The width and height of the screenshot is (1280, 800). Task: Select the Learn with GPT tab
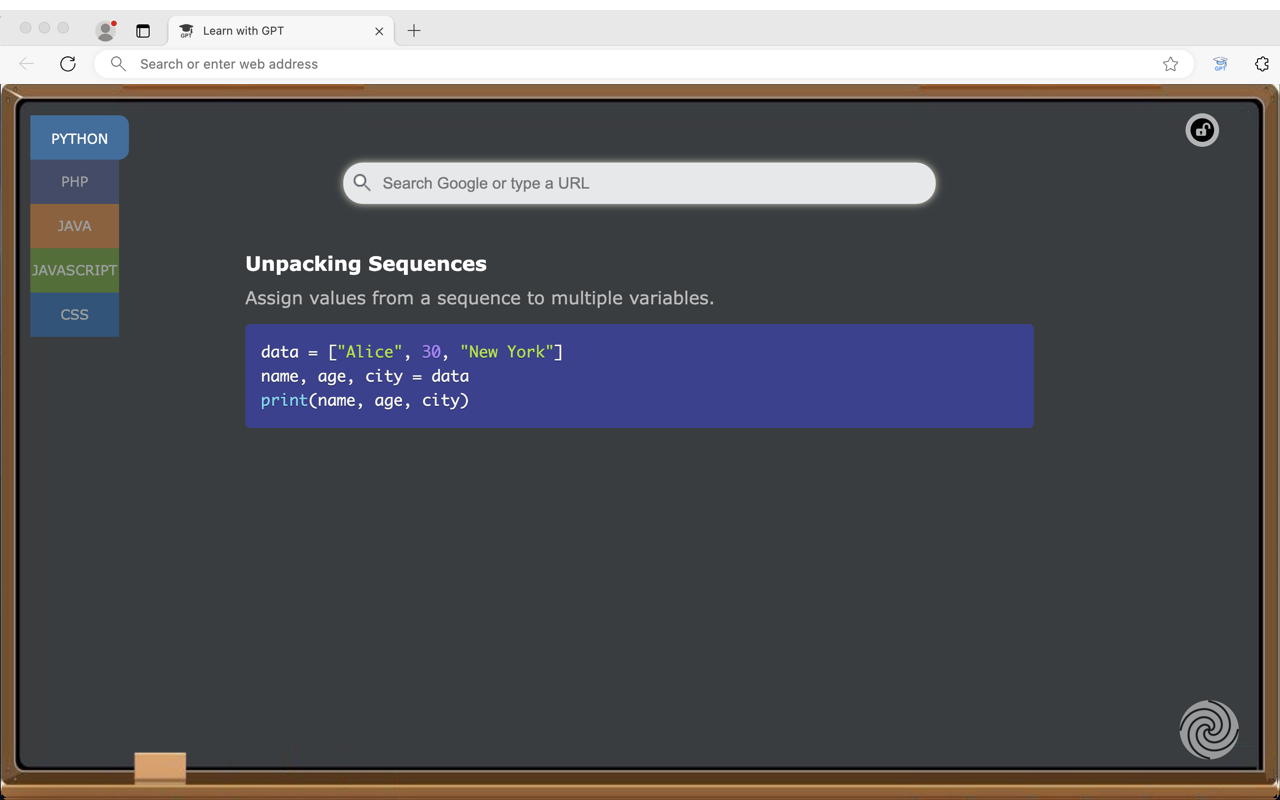(281, 31)
